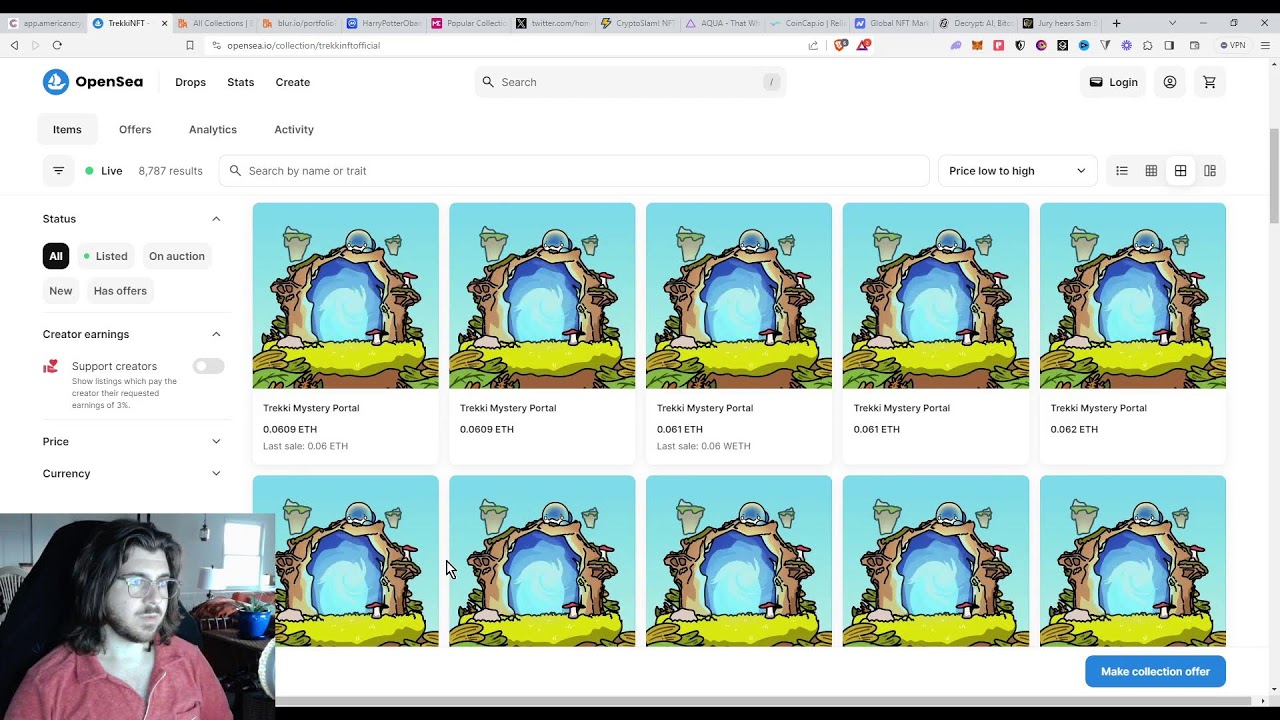Select the large grid view icon
Viewport: 1280px width, 720px height.
(x=1180, y=171)
